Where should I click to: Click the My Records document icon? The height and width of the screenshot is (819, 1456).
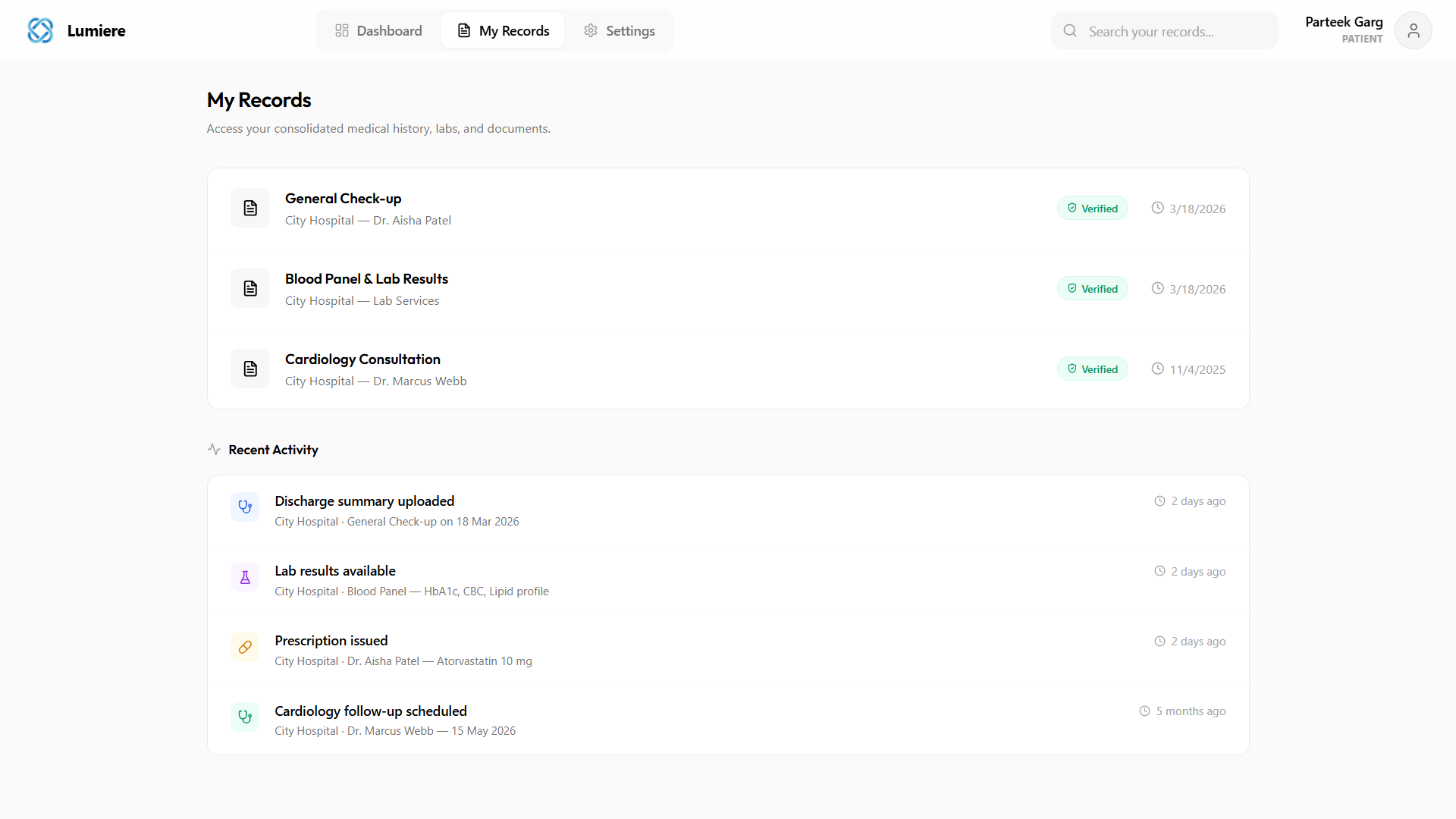coord(464,30)
